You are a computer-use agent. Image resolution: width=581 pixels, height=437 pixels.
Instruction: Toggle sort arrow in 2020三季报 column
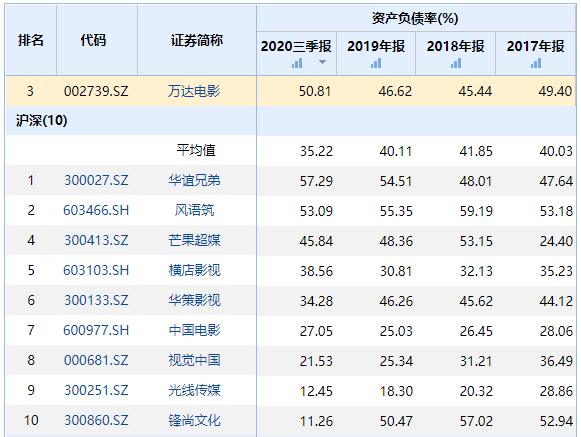[322, 62]
